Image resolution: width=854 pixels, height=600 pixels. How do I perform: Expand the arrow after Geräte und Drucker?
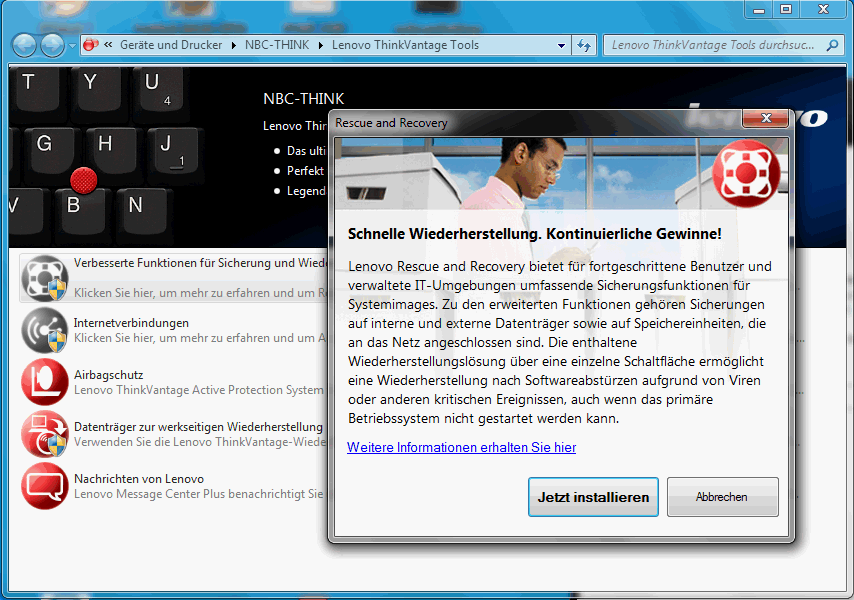pos(234,45)
